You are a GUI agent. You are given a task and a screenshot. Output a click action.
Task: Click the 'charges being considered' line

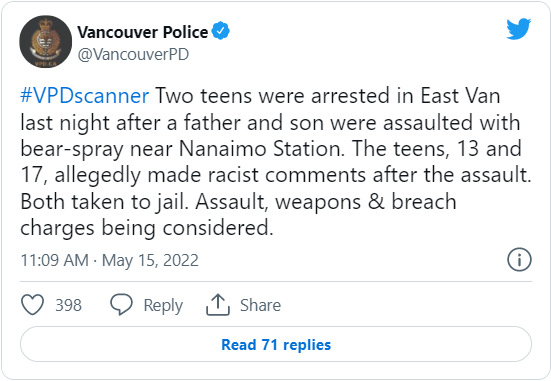[x=147, y=228]
